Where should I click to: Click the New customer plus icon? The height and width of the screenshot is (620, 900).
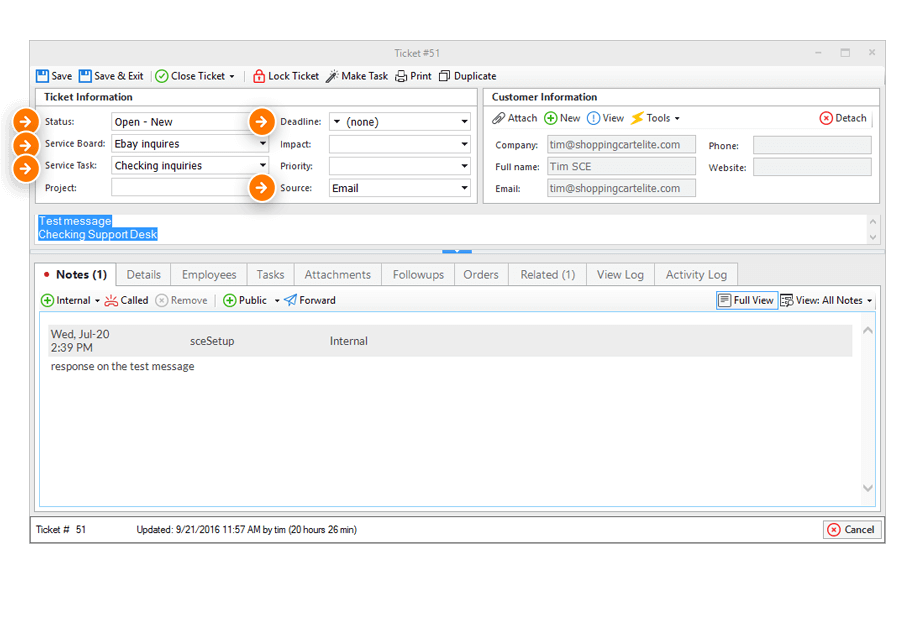pyautogui.click(x=550, y=118)
